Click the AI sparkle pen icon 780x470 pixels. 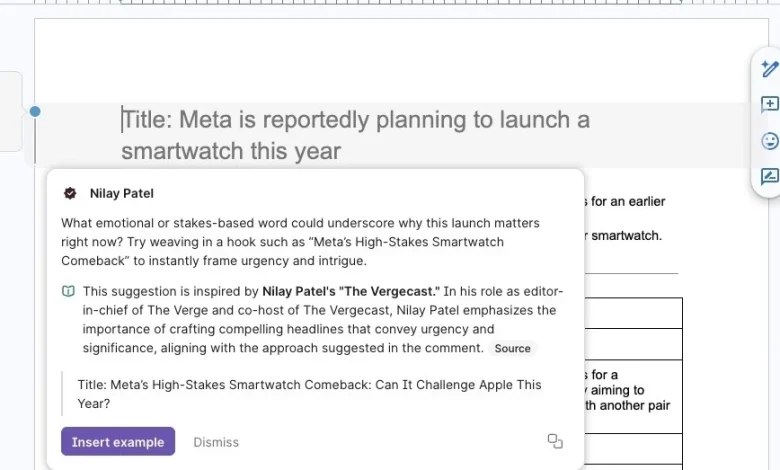[769, 69]
